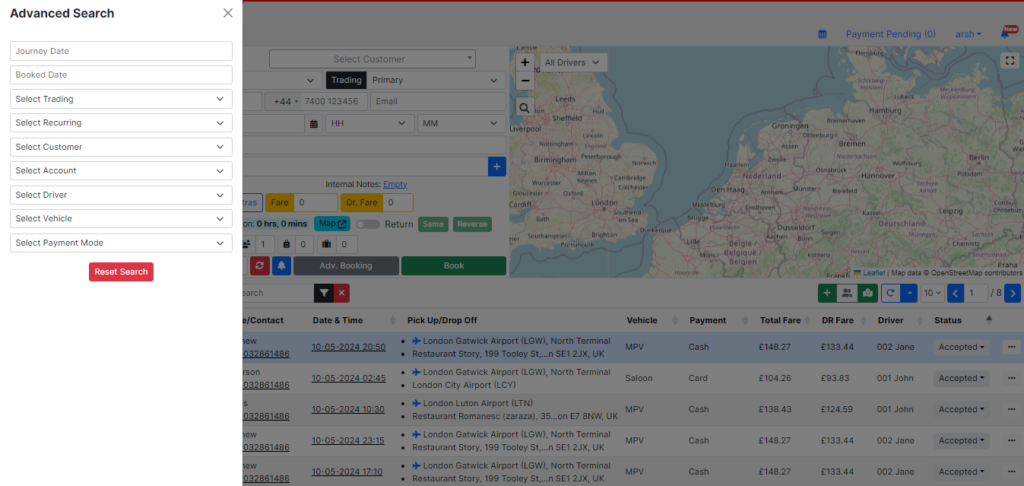Open the Select Account dropdown
Image resolution: width=1024 pixels, height=486 pixels.
click(121, 170)
